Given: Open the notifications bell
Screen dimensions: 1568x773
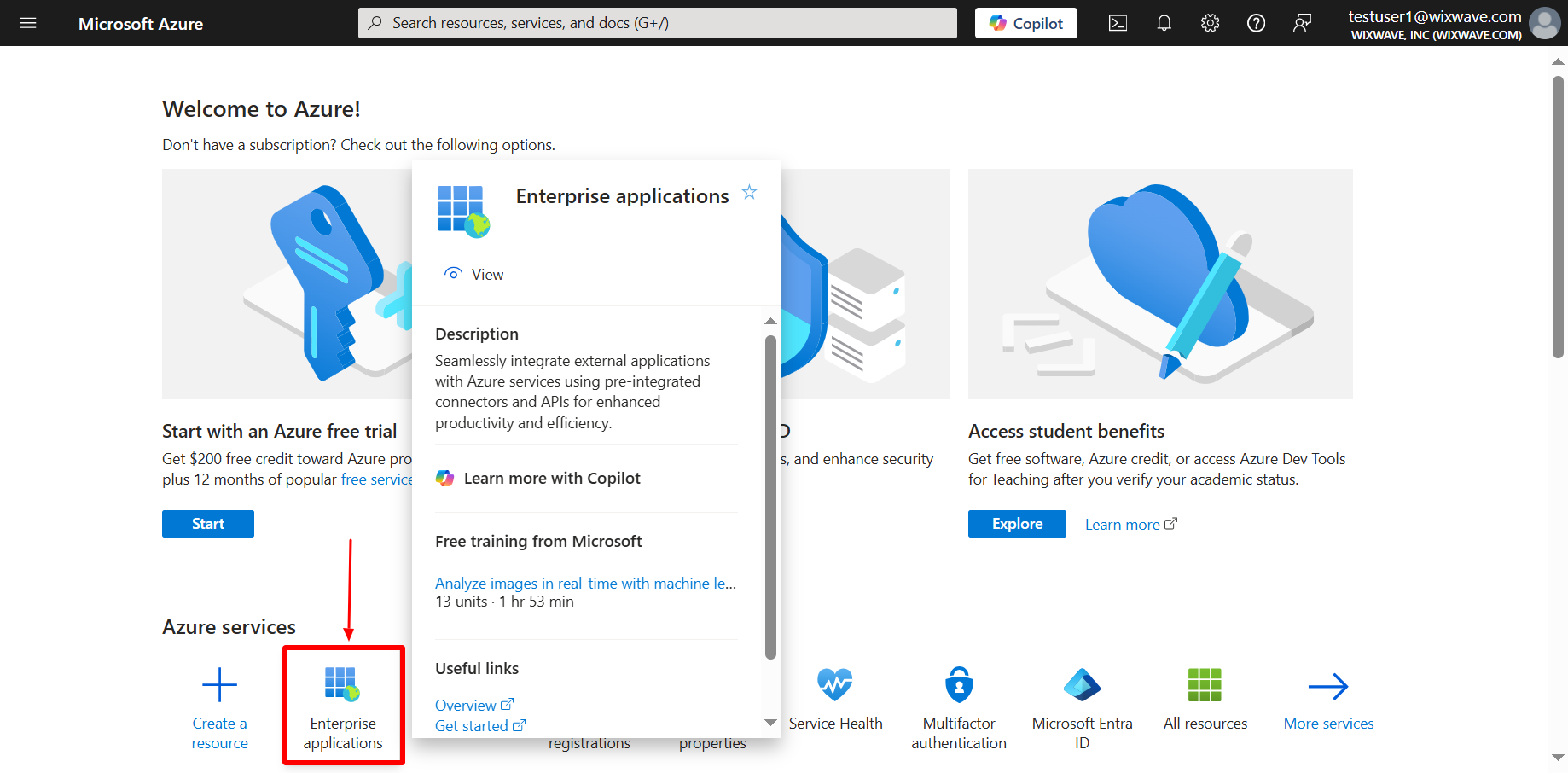Looking at the screenshot, I should tap(1164, 23).
